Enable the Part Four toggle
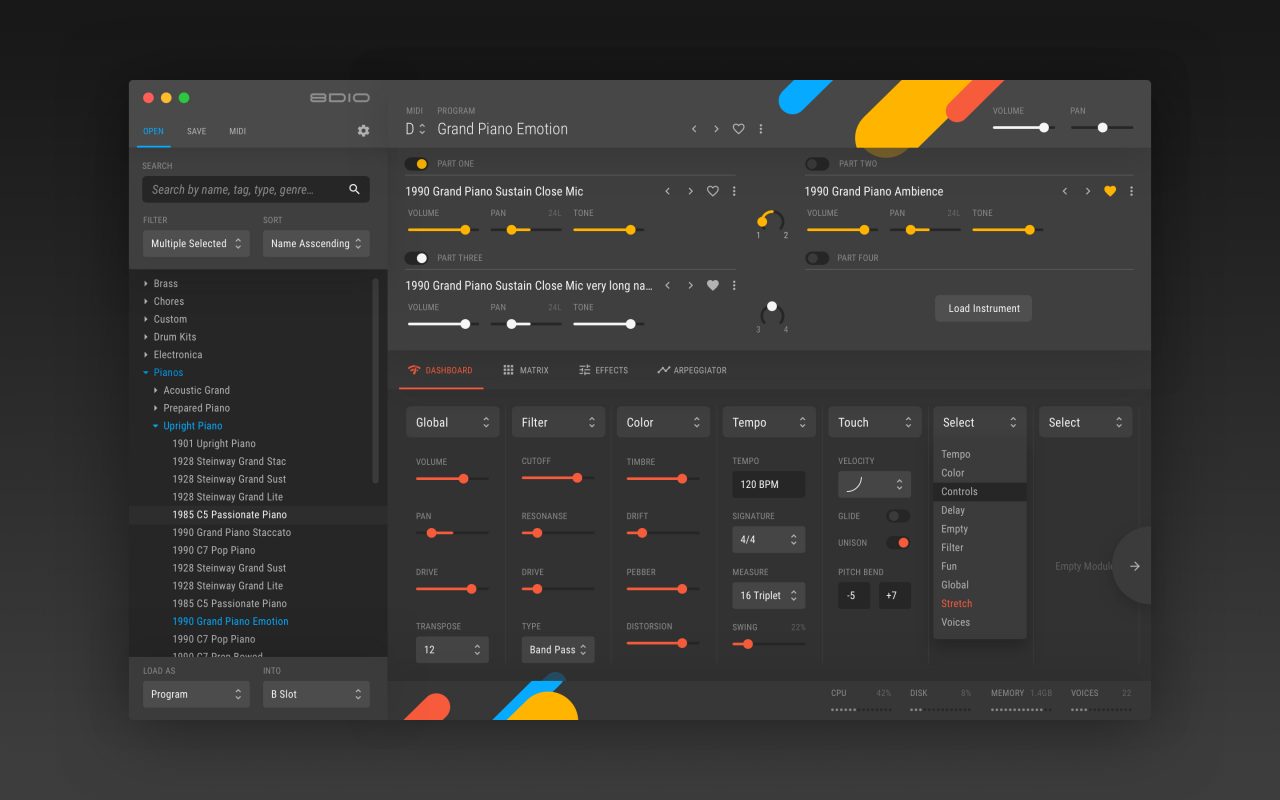This screenshot has width=1280, height=800. (817, 258)
